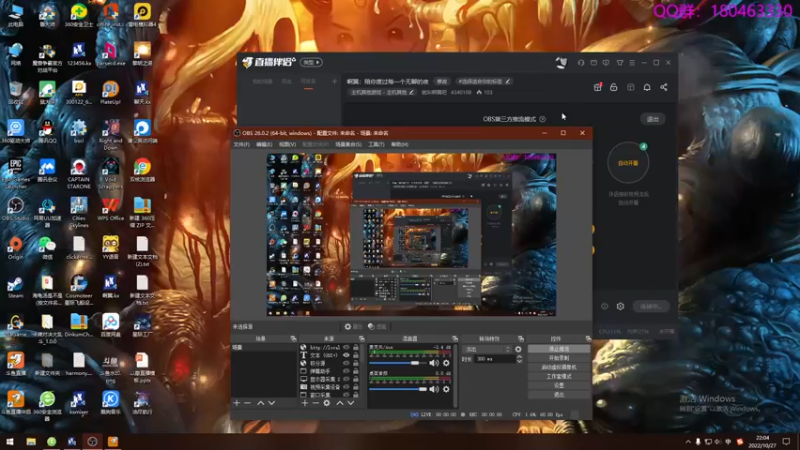
Task: Toggle visibility of 弹幕助手 source
Action: 346,371
